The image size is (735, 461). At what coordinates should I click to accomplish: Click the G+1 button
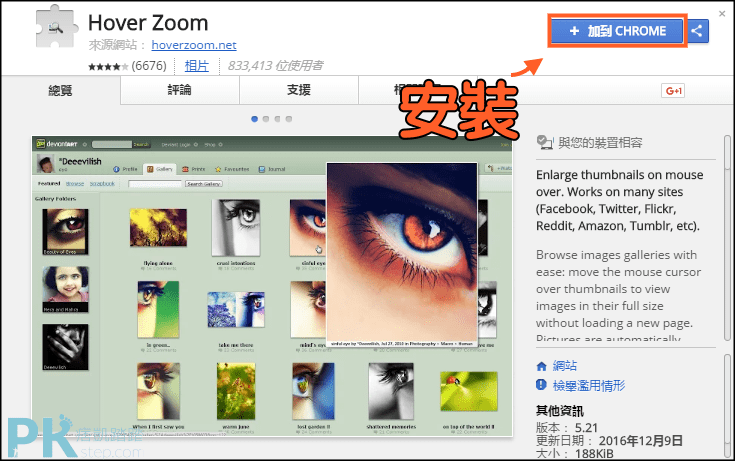[x=673, y=91]
